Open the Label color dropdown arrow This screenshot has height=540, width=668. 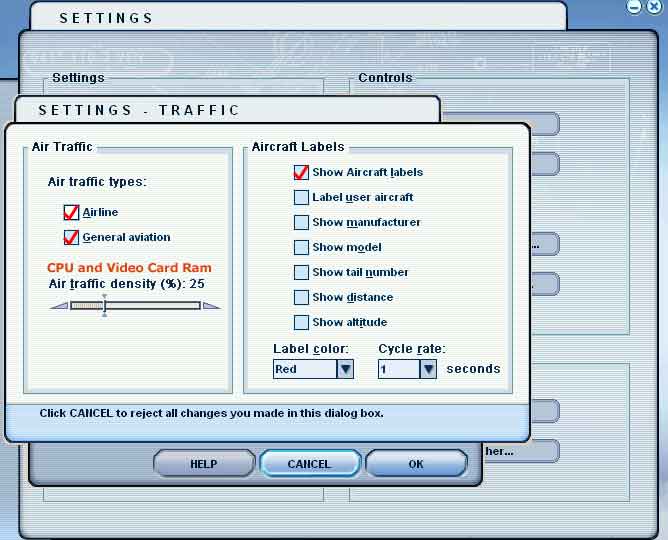point(345,369)
